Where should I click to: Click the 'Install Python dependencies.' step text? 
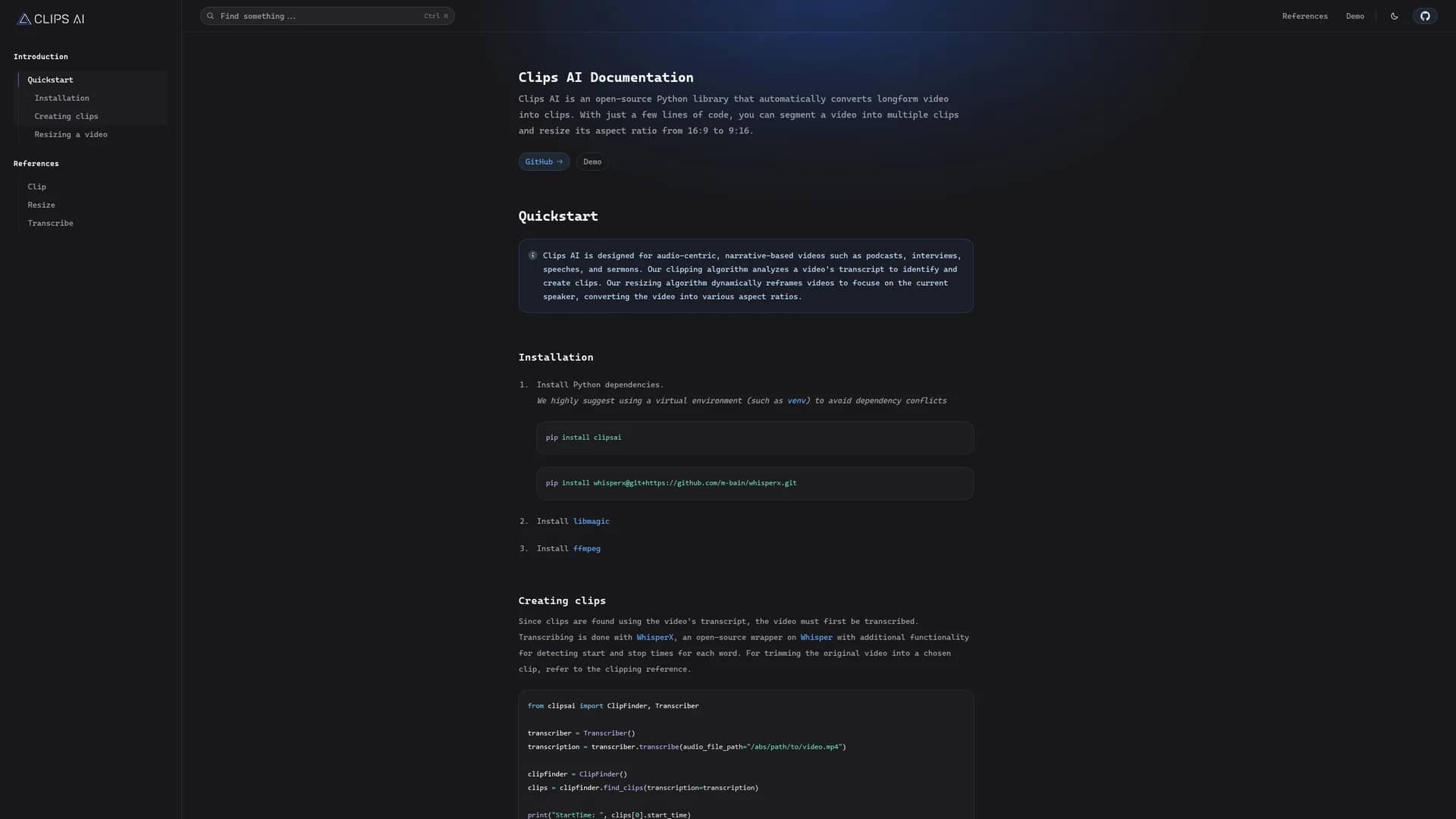point(600,384)
